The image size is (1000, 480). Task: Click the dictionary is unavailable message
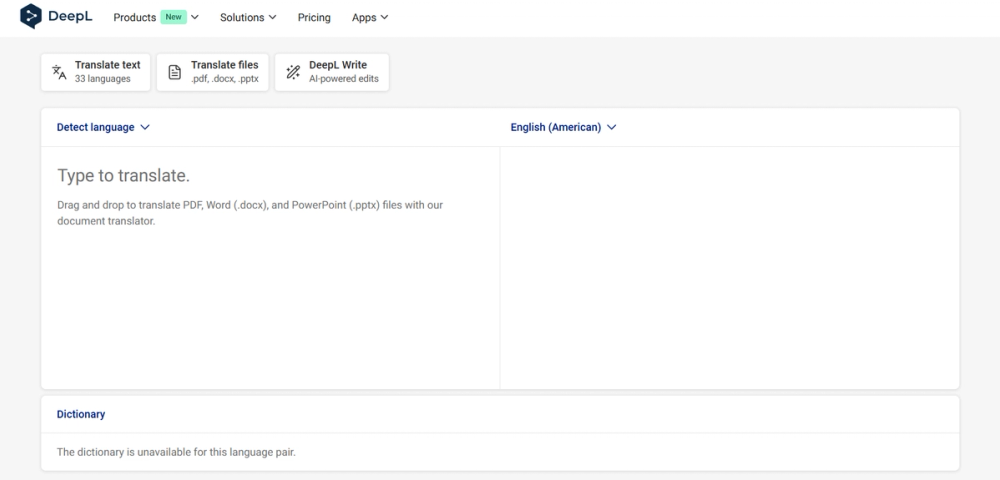[x=176, y=452]
